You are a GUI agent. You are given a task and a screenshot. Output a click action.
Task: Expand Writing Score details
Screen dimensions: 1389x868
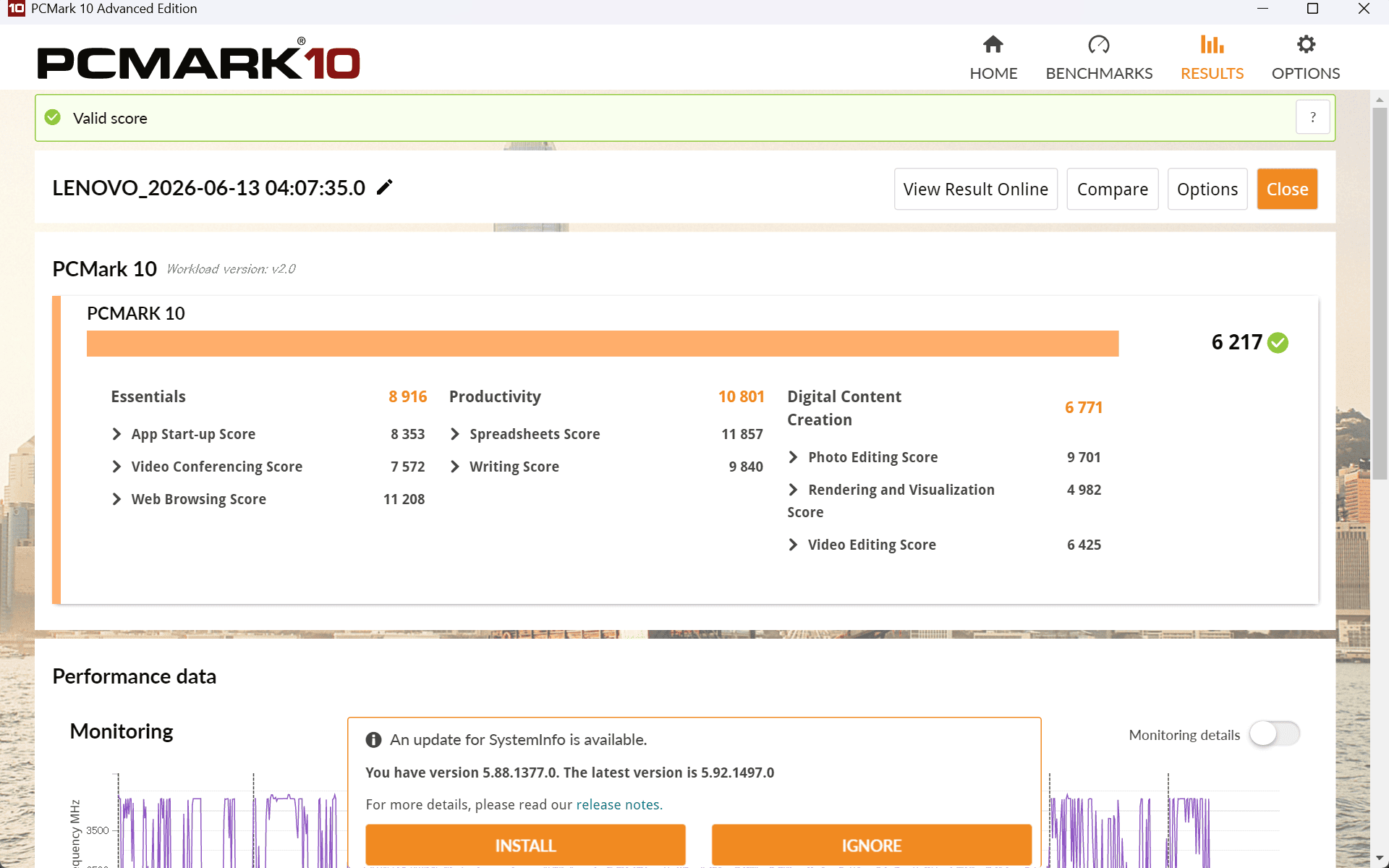click(455, 467)
